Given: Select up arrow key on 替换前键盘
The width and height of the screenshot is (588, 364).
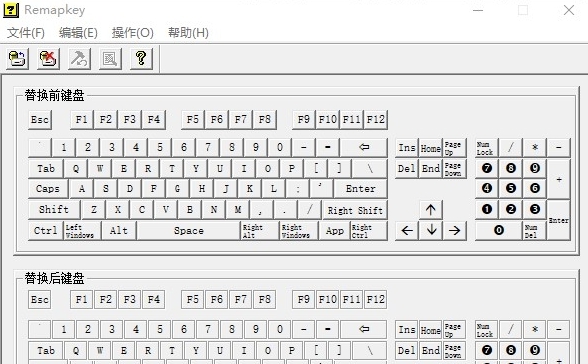Looking at the screenshot, I should coord(431,210).
